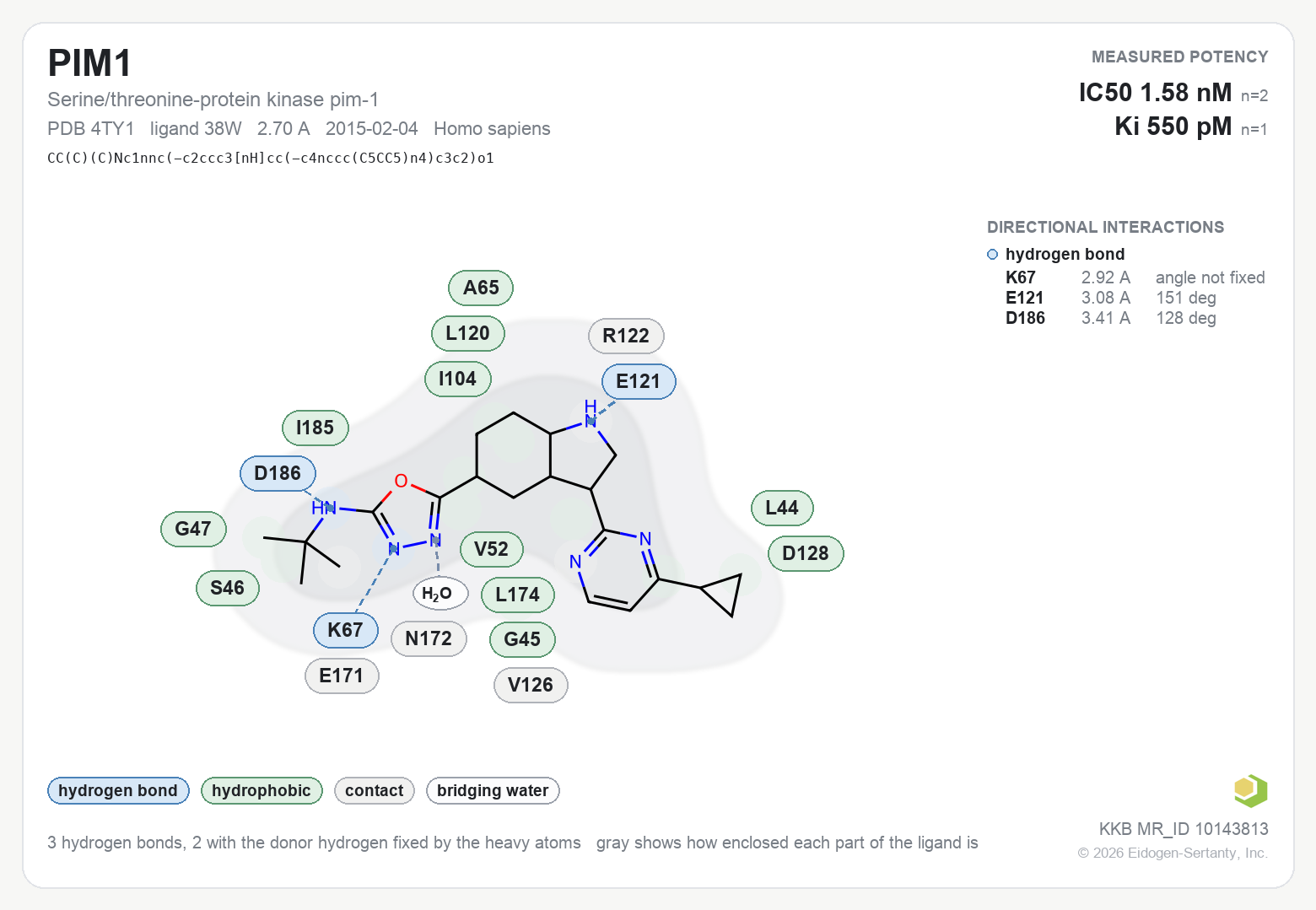Click residue label L174
The image size is (1316, 910).
(518, 595)
